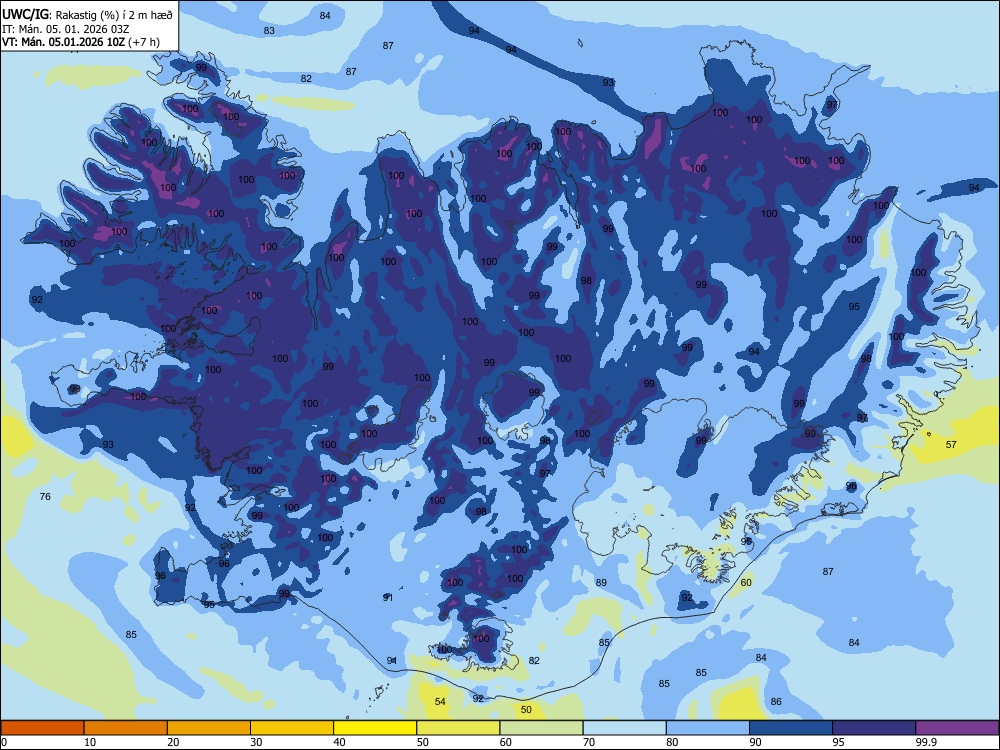The width and height of the screenshot is (1000, 750).
Task: Click the '99.9' legend scale label
Action: coord(926,742)
